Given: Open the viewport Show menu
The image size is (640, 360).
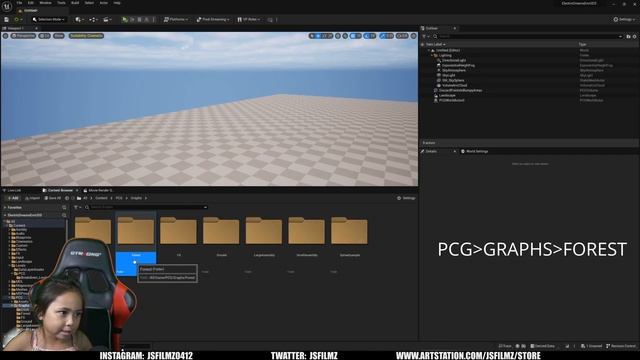Looking at the screenshot, I should coord(59,36).
